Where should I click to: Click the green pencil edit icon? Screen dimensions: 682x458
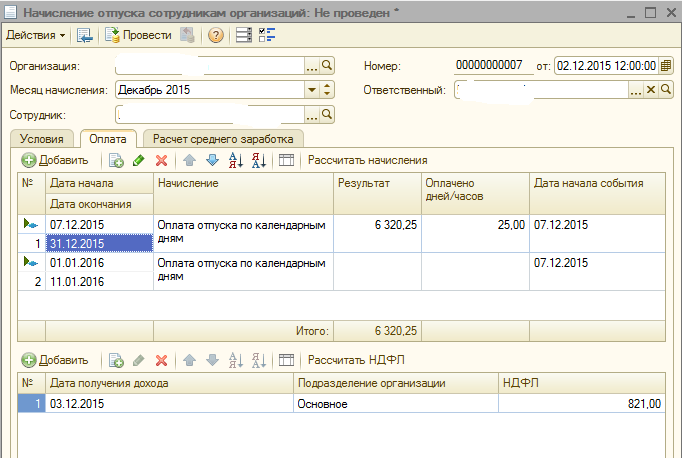[138, 160]
